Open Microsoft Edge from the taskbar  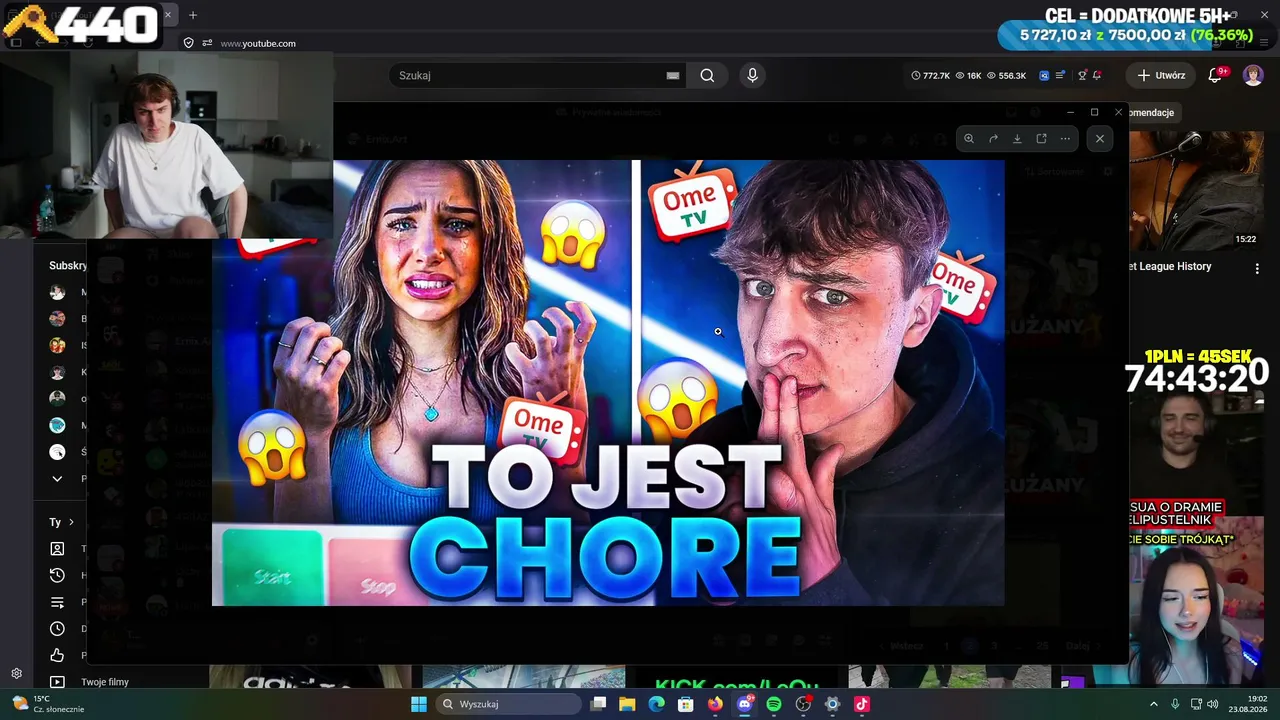(656, 704)
